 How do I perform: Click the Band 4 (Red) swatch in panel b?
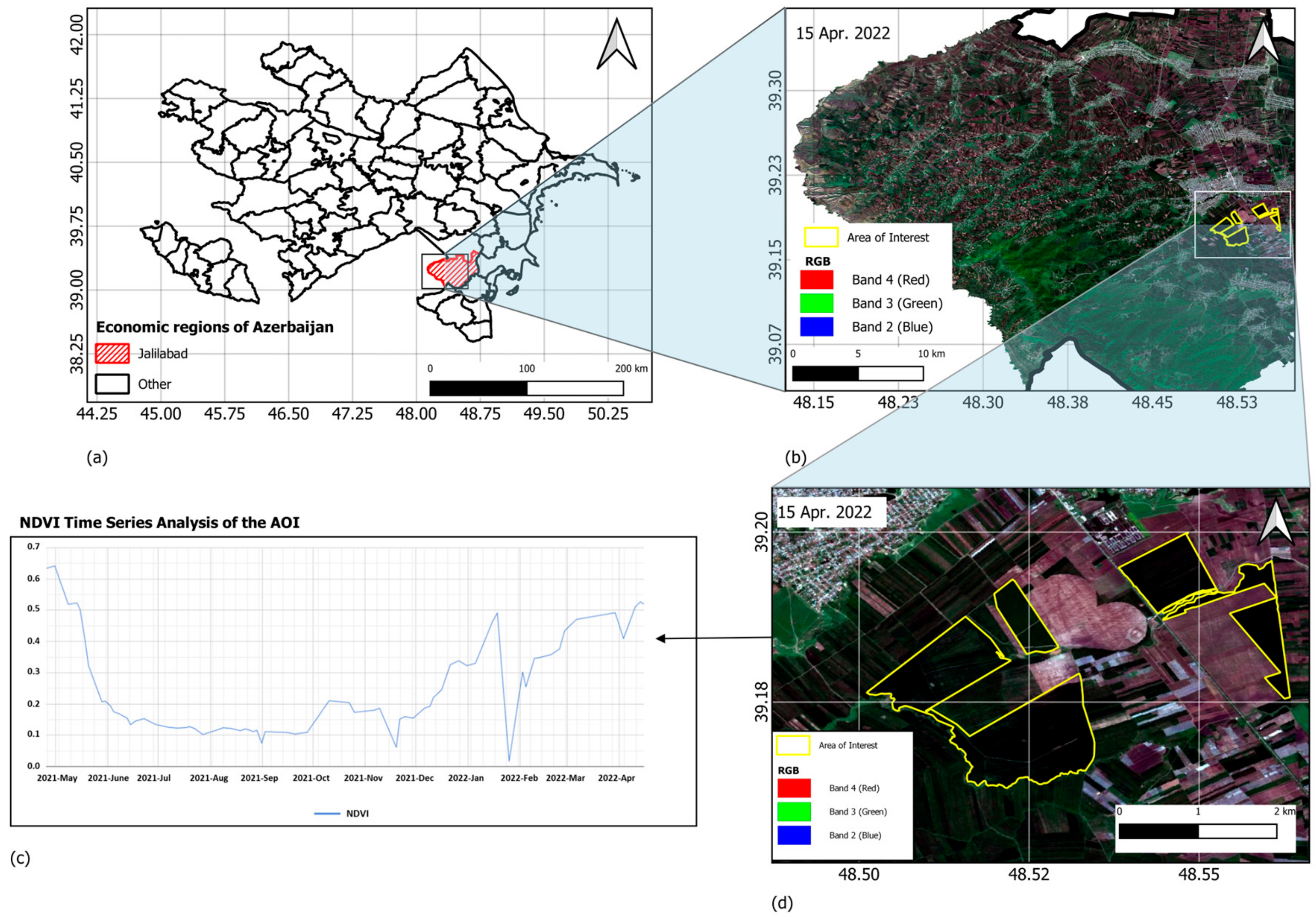click(x=817, y=280)
